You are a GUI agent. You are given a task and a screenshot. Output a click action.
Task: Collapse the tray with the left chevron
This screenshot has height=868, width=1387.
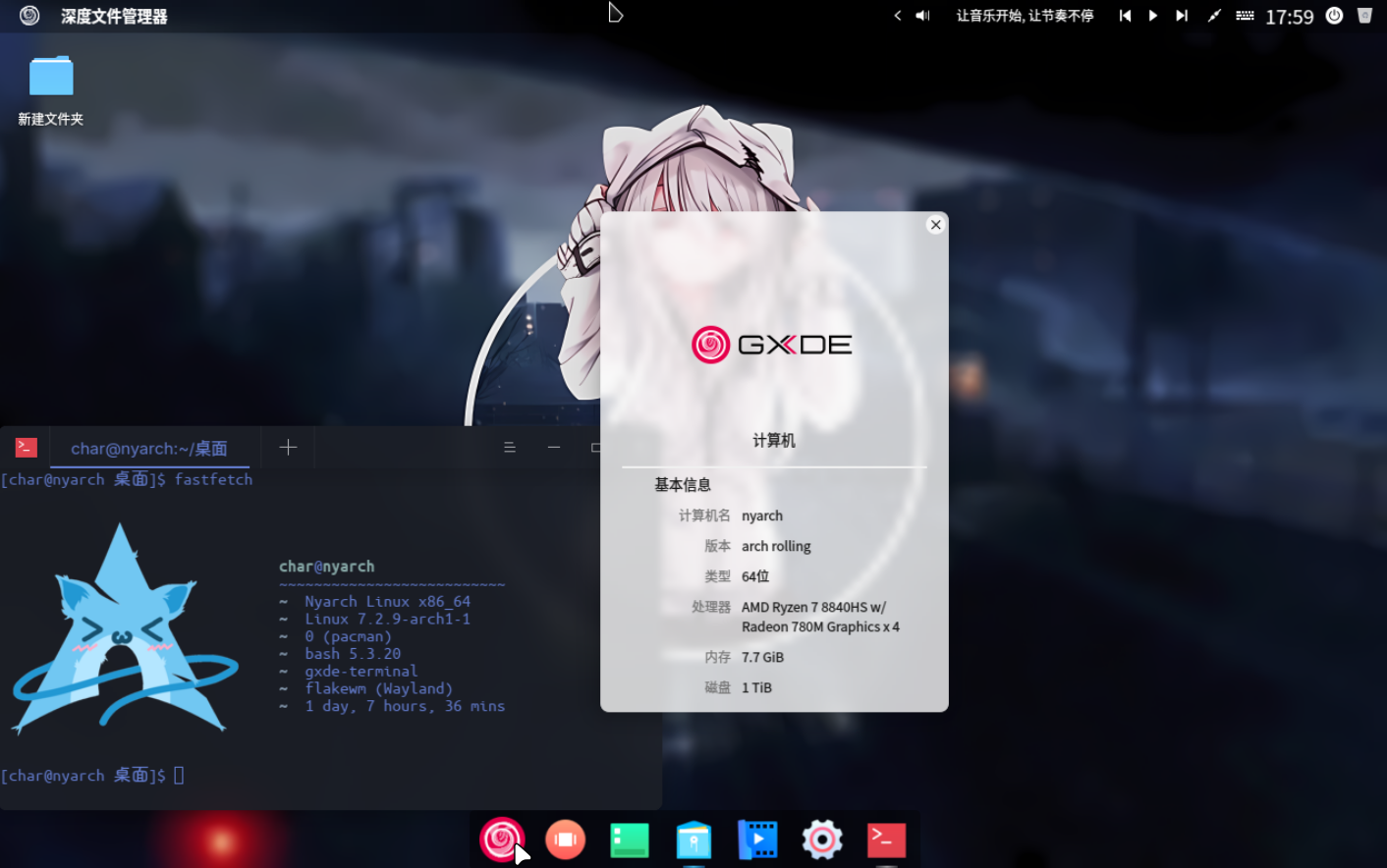(897, 16)
